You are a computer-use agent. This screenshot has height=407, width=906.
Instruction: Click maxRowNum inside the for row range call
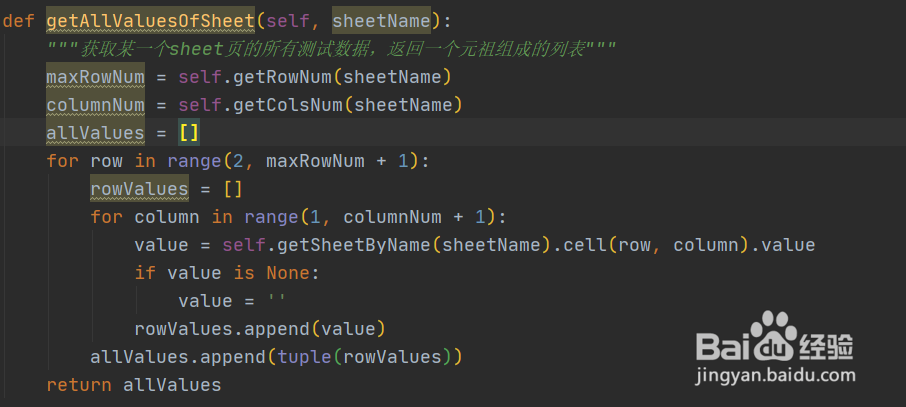click(x=315, y=161)
